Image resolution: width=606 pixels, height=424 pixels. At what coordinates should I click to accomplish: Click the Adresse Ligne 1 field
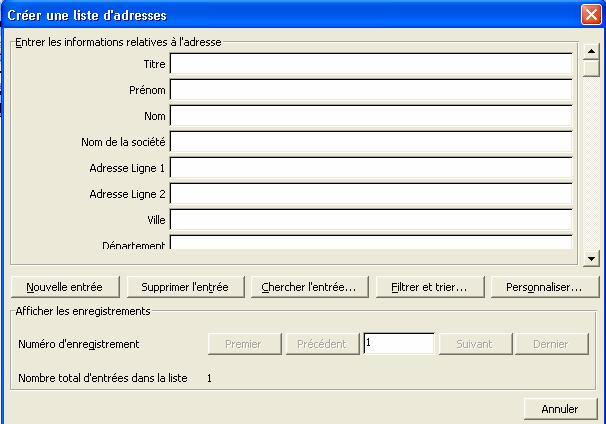coord(370,168)
